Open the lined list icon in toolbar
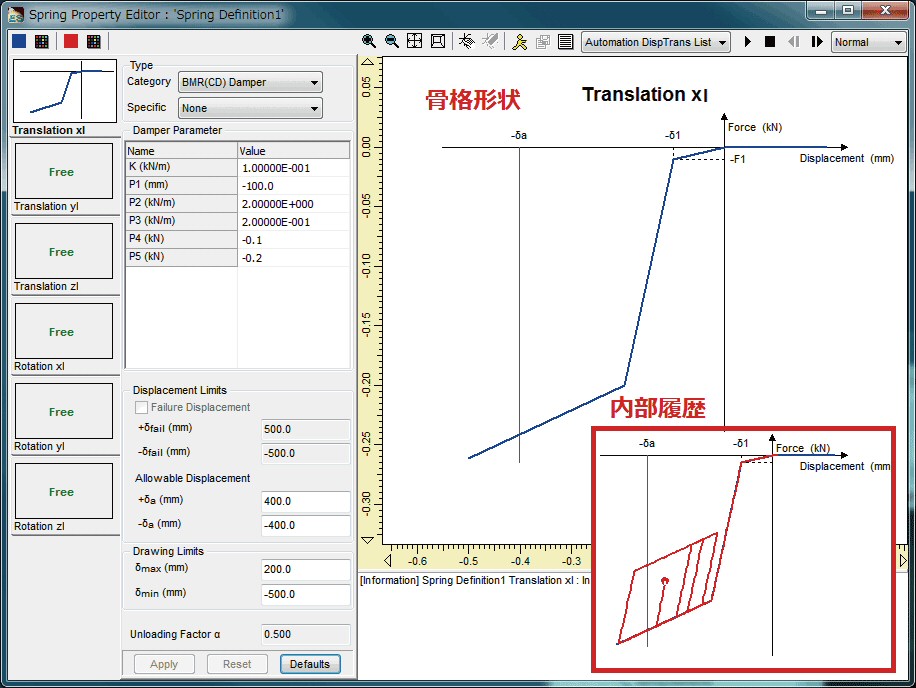 pos(565,41)
